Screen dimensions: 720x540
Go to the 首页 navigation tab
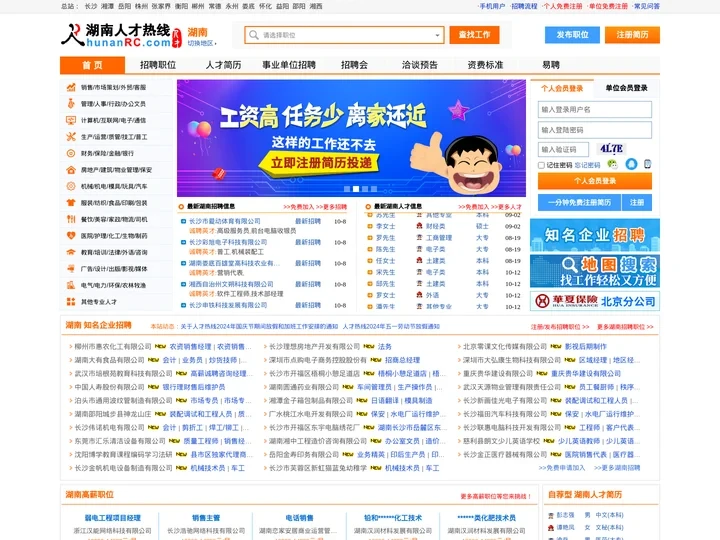coord(92,65)
